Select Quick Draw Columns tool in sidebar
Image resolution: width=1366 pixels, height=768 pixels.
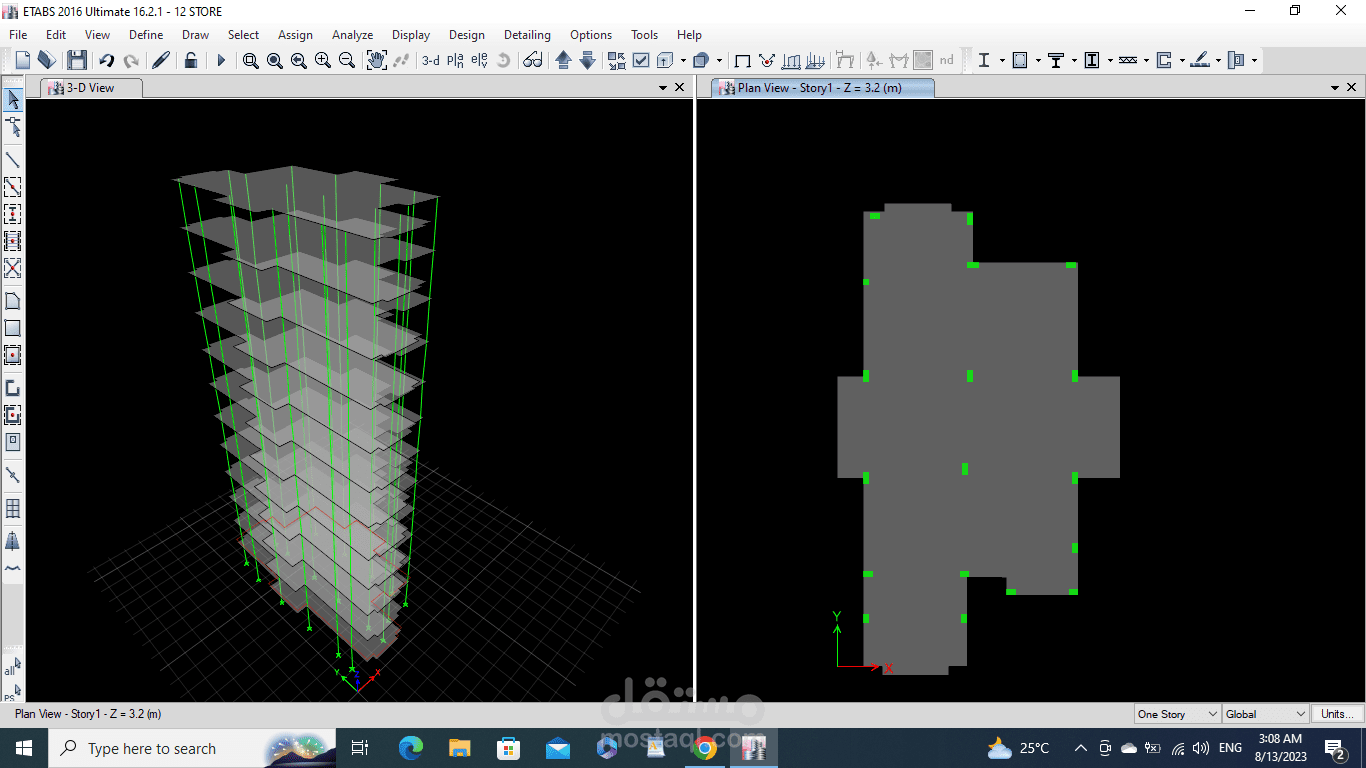click(13, 214)
